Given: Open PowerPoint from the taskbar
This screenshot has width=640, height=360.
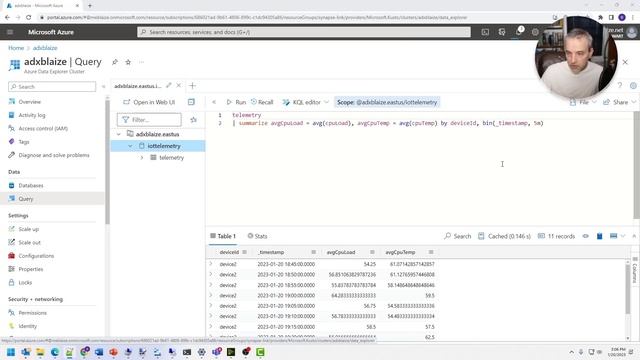Looking at the screenshot, I should pyautogui.click(x=113, y=352).
